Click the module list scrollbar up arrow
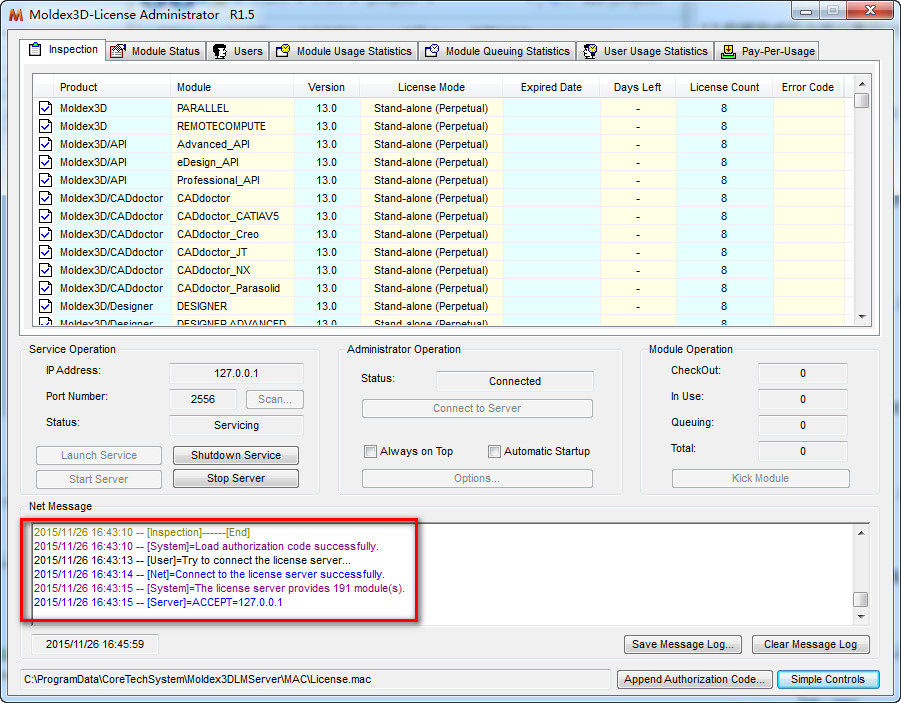 [862, 84]
